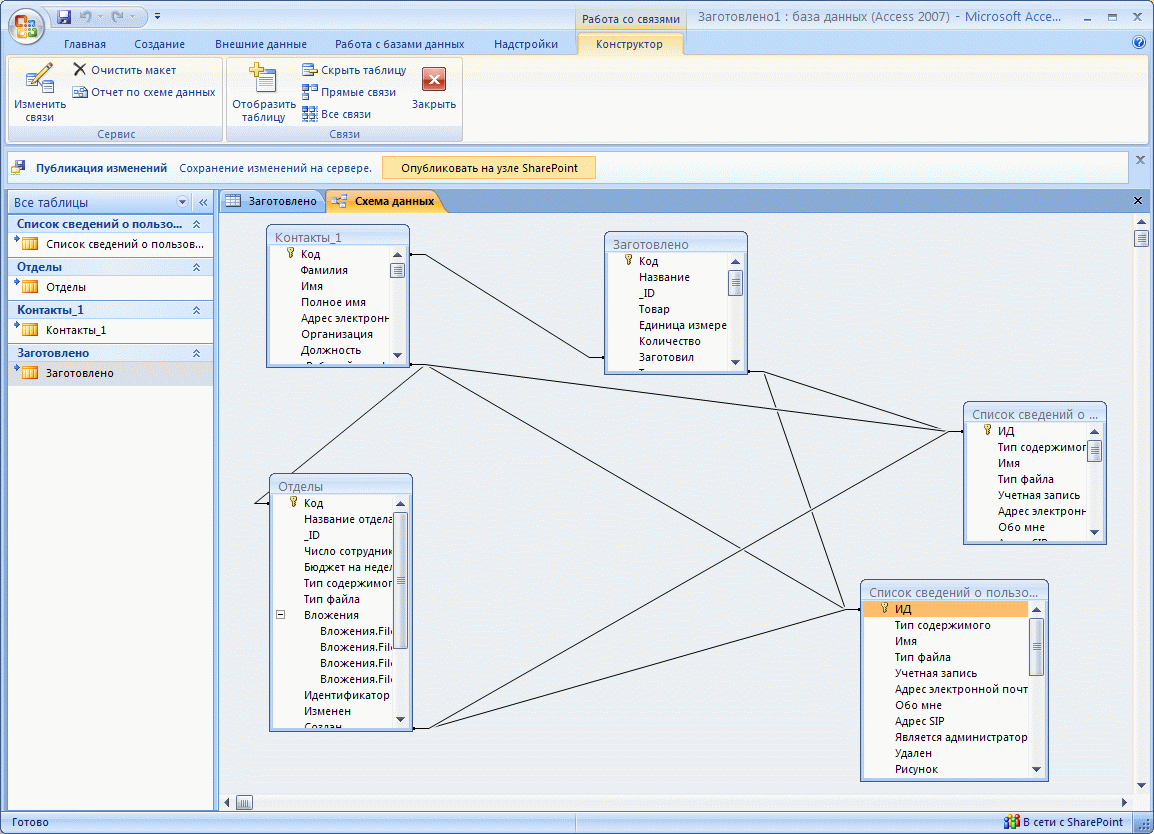Select Рисунок field in lower Список сведений
1154x834 pixels.
[x=916, y=769]
